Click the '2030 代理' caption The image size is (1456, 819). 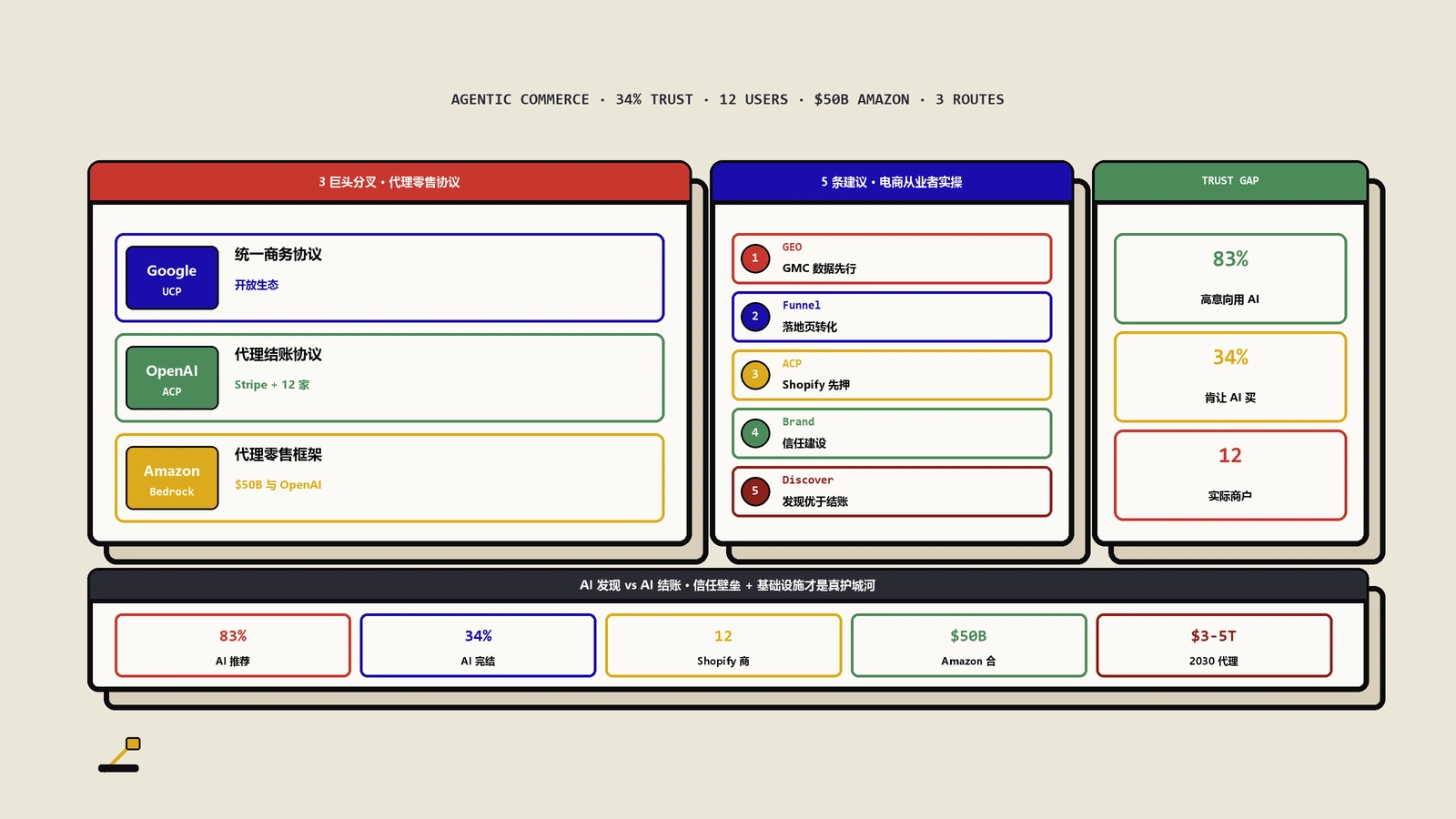click(1214, 662)
